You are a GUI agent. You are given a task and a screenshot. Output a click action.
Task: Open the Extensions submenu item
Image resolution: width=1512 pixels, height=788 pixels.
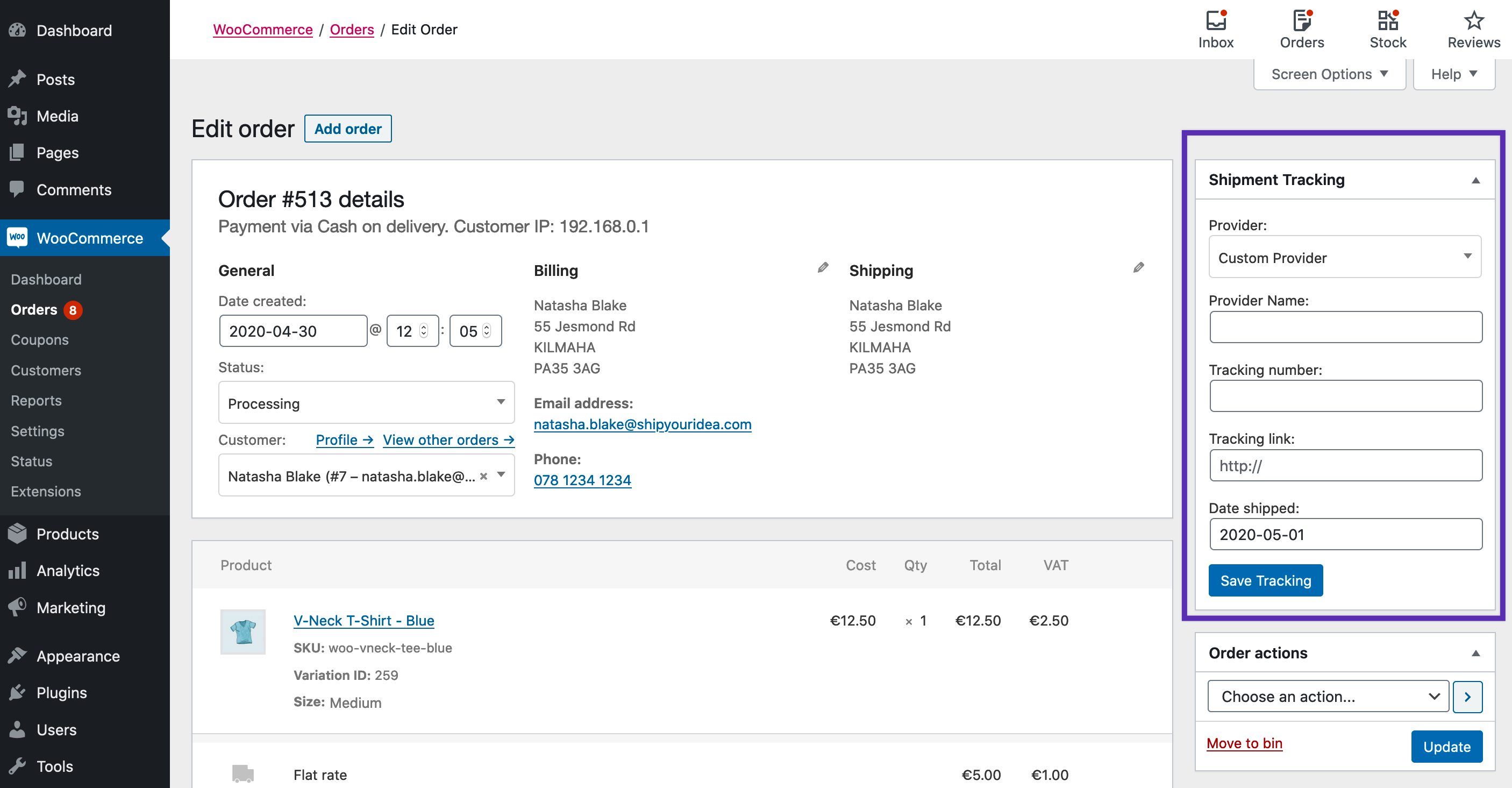(46, 491)
